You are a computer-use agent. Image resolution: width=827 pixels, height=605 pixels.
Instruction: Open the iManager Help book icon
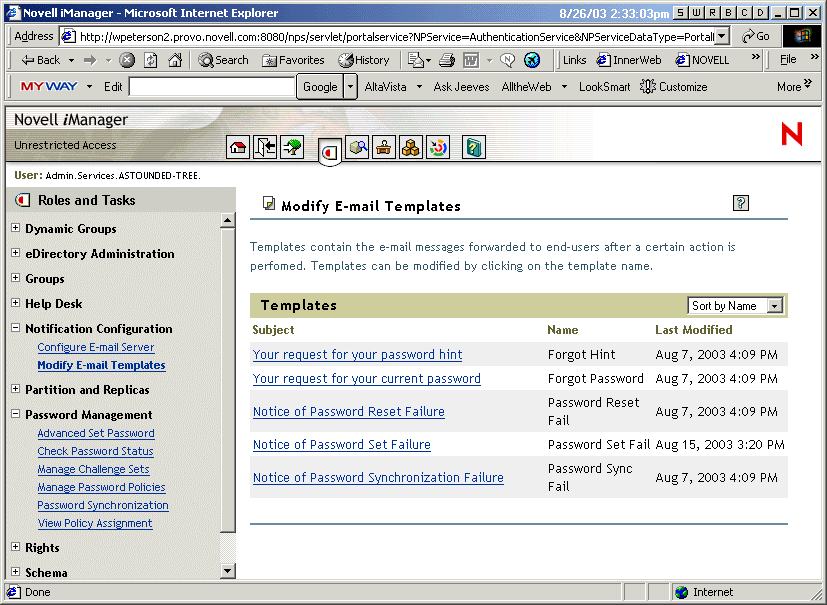pos(473,146)
